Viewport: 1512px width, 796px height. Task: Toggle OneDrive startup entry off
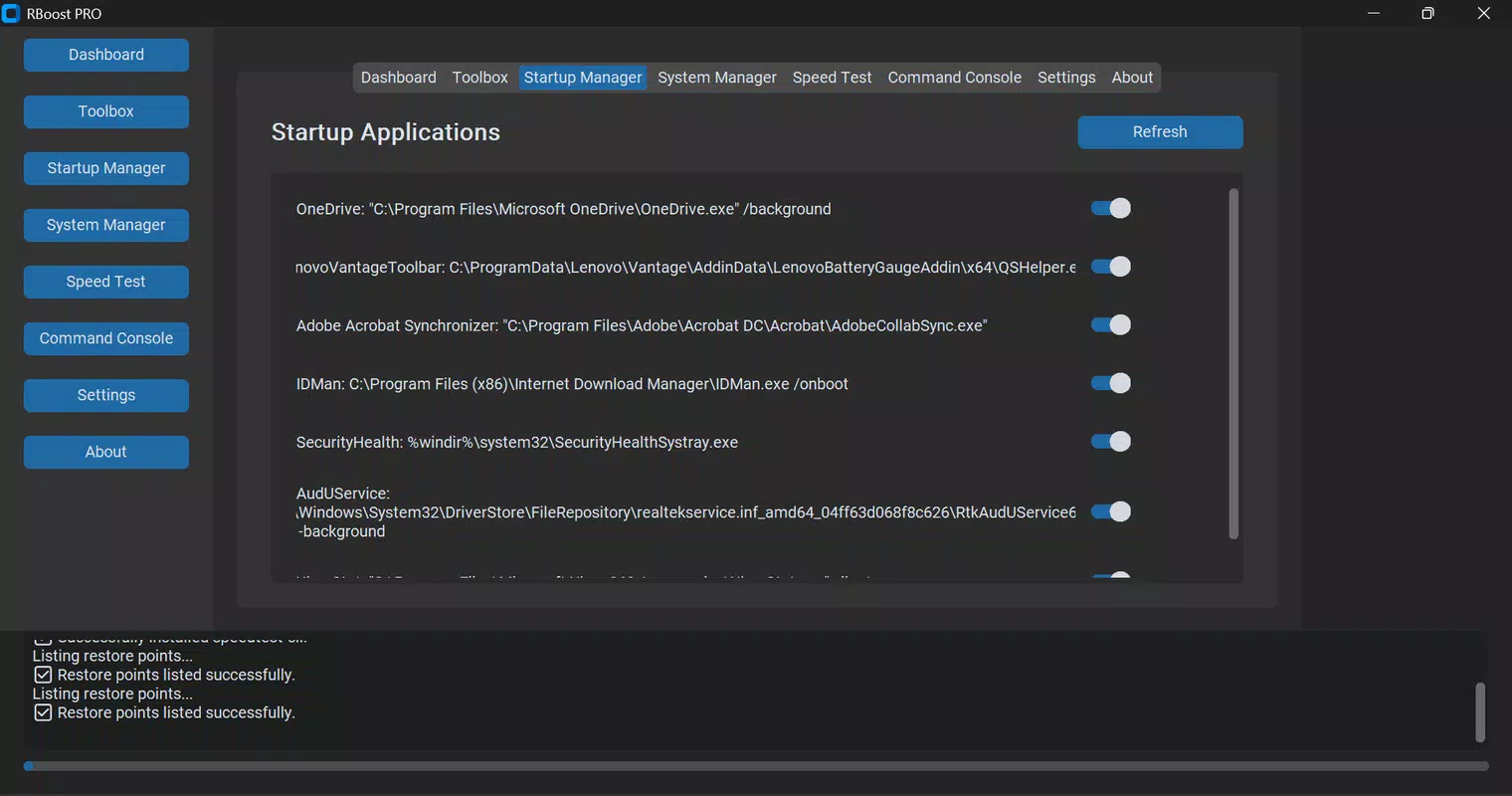(x=1111, y=208)
